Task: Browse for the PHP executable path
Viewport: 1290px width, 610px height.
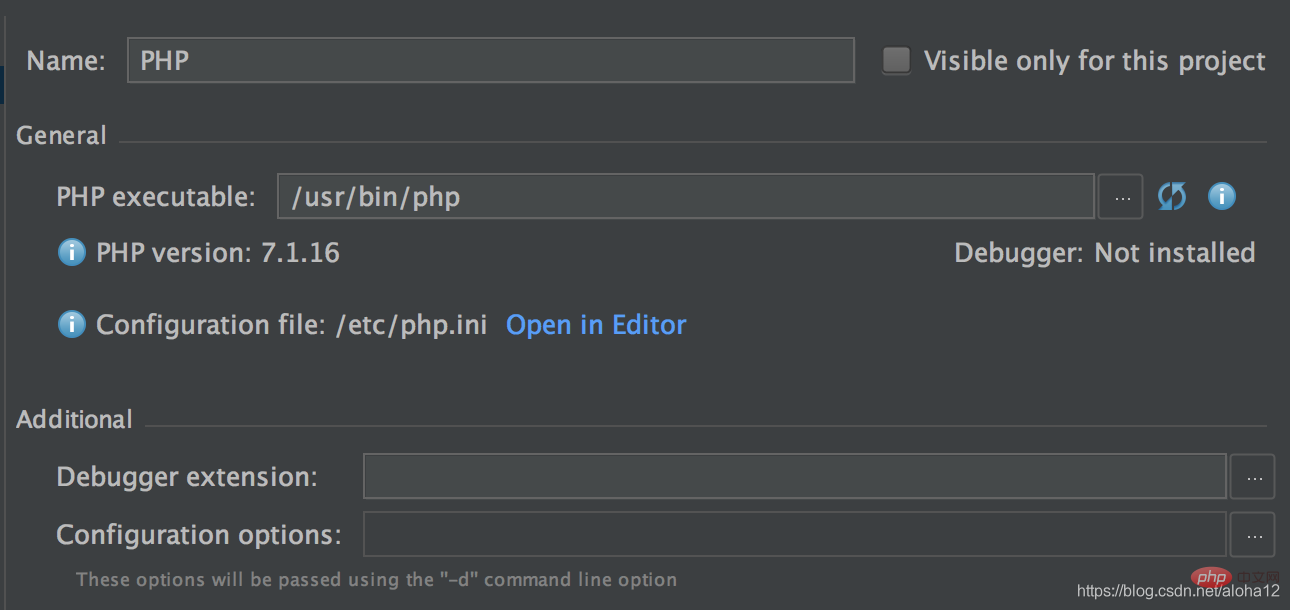Action: (x=1121, y=197)
